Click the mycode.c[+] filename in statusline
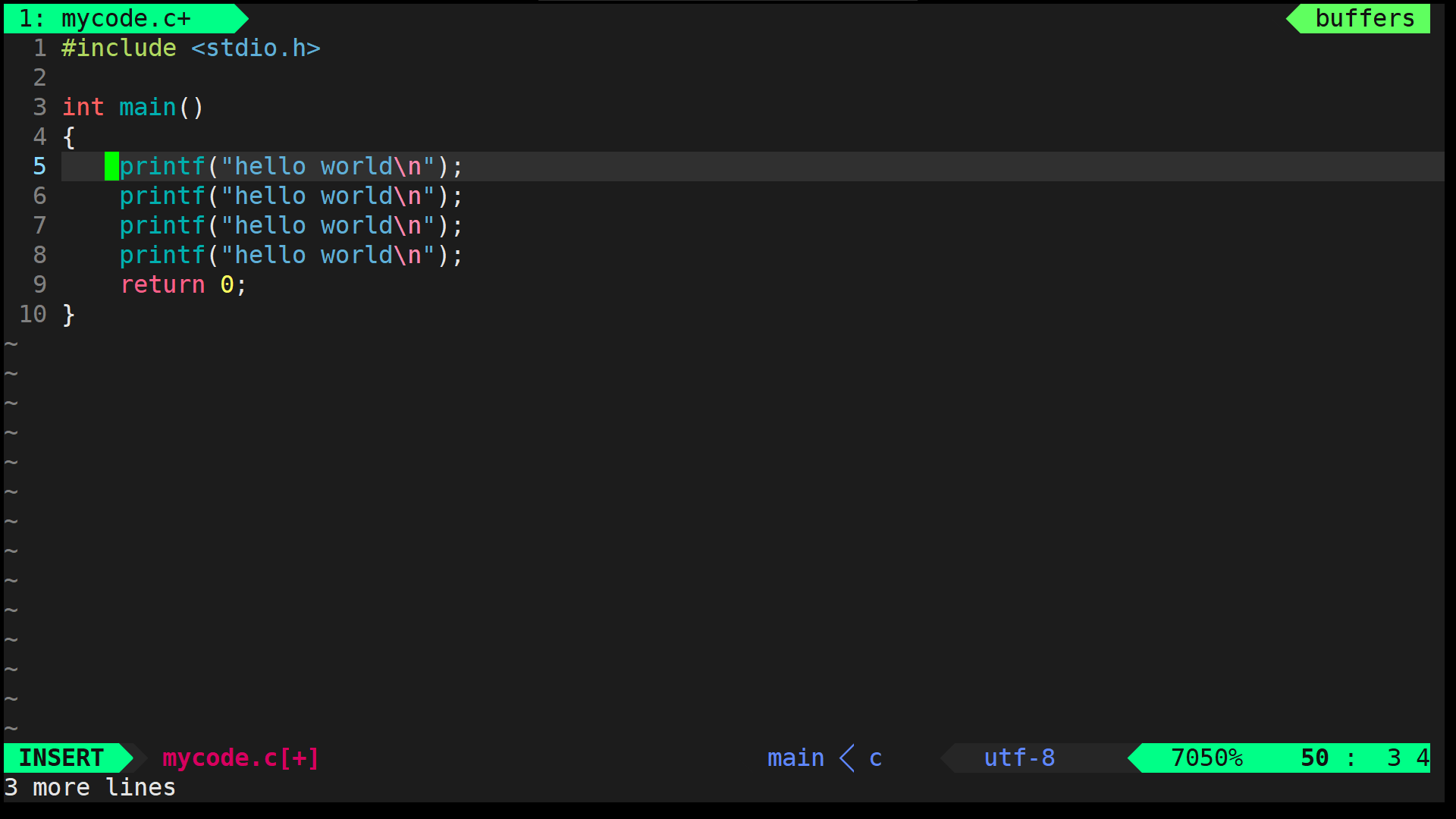1456x819 pixels. (241, 758)
